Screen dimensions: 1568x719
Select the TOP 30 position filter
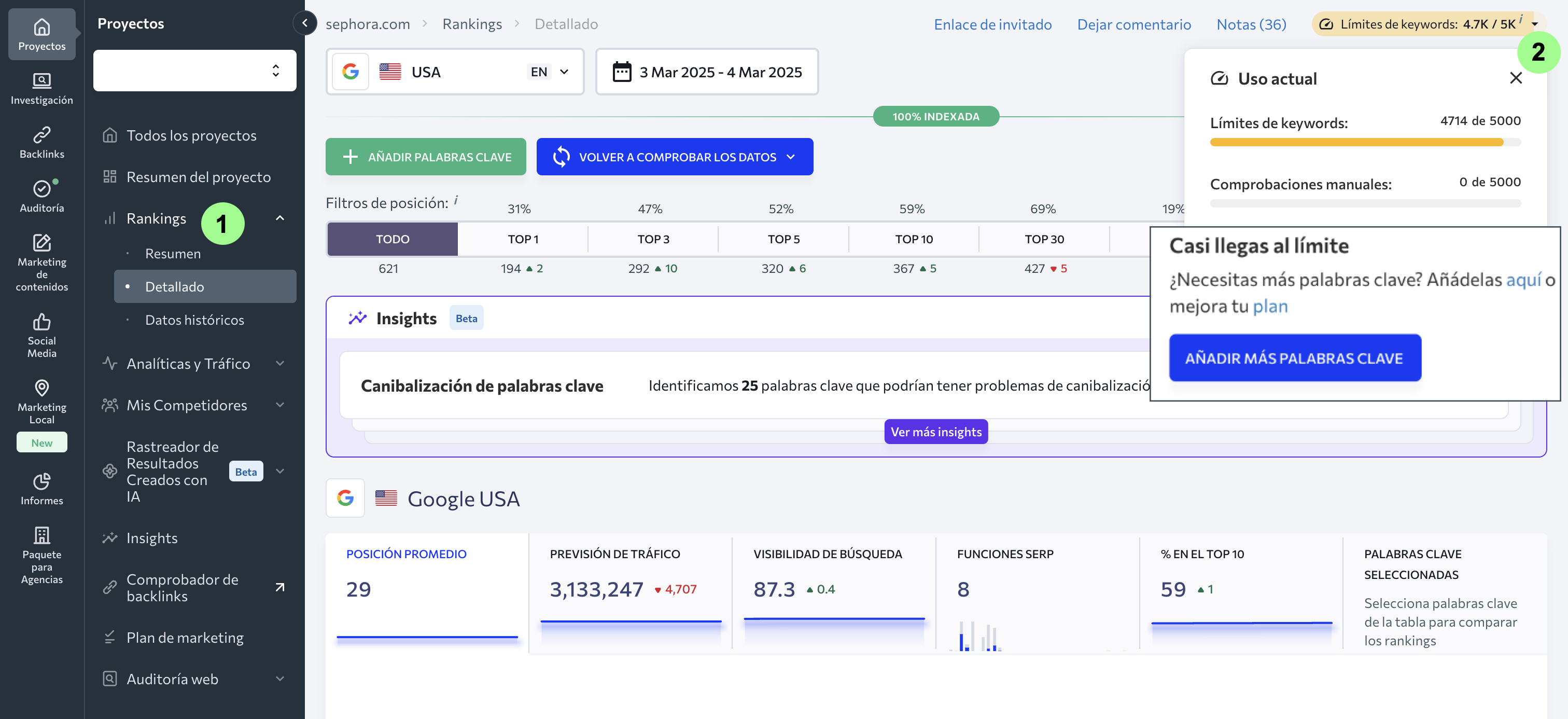click(x=1044, y=239)
